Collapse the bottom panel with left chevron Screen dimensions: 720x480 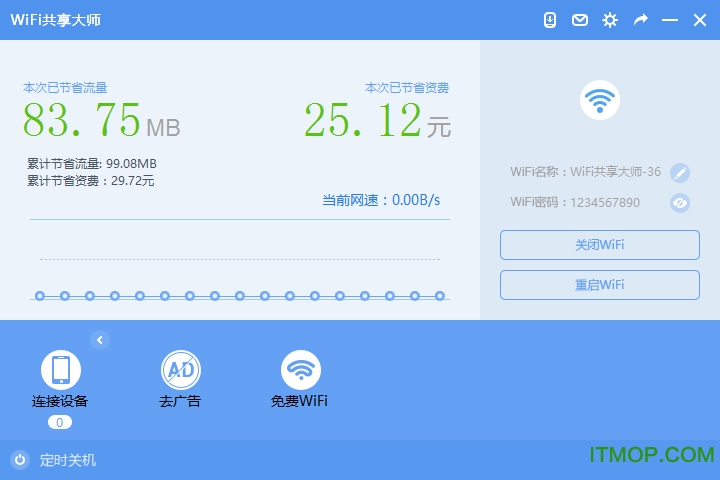click(x=100, y=340)
